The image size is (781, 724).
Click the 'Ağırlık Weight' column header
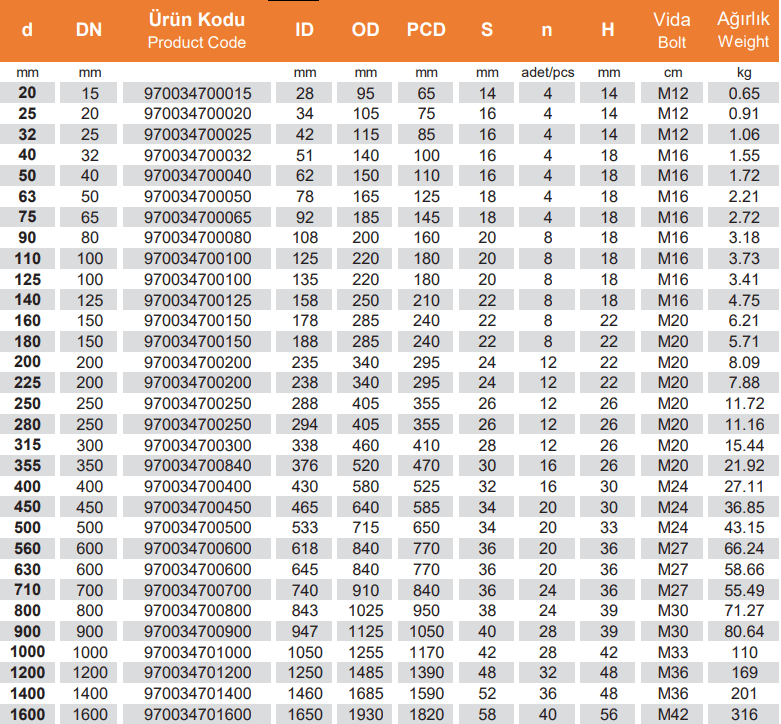point(744,30)
